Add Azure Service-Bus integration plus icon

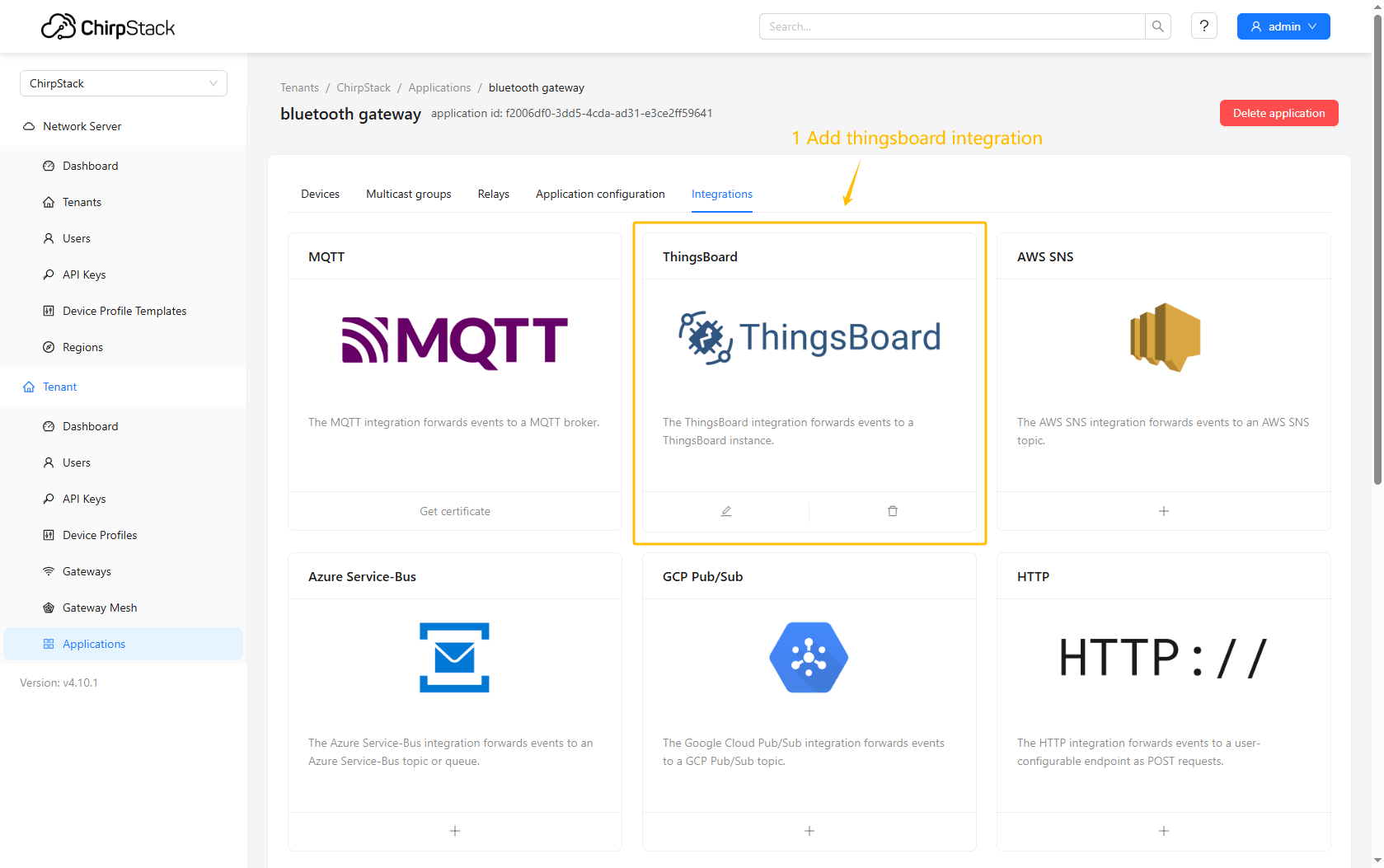(x=454, y=831)
